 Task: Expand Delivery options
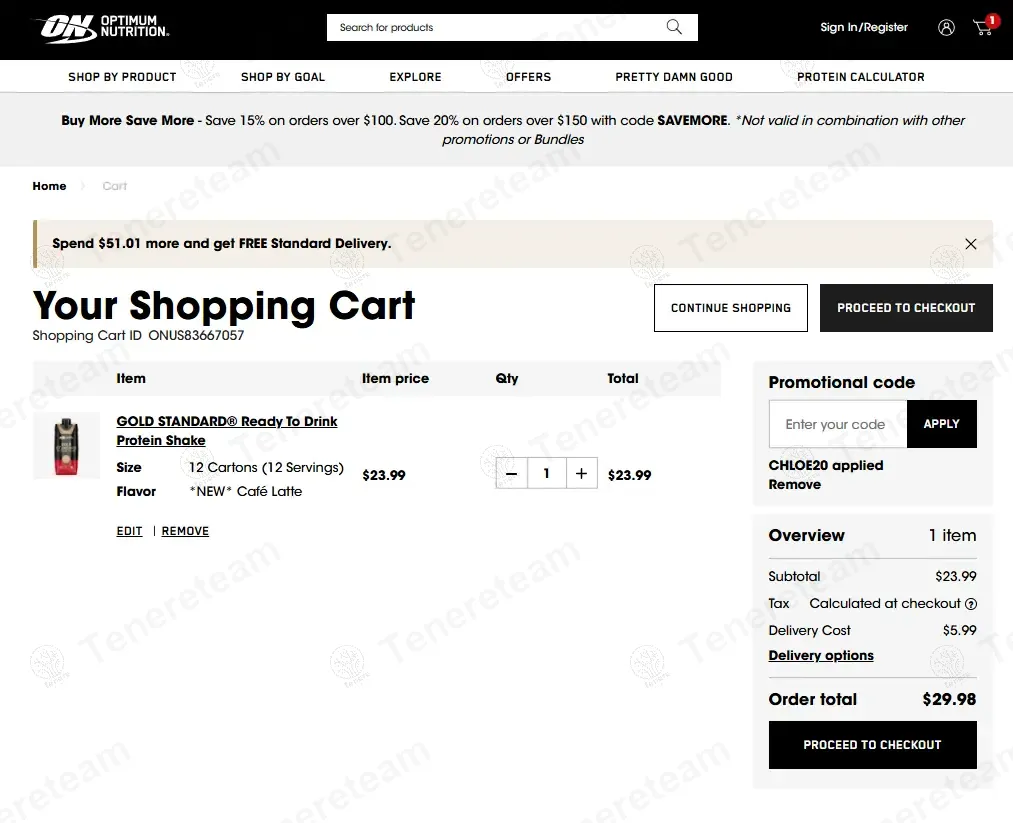click(821, 656)
